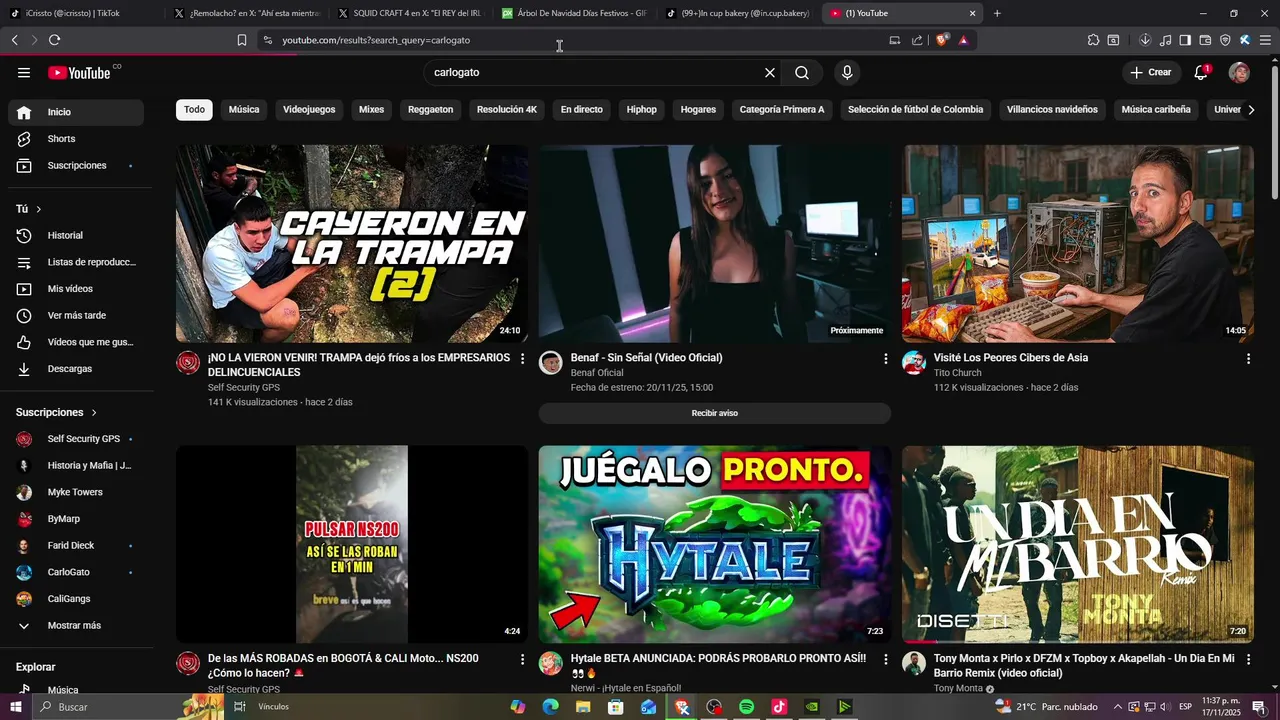Reload the page in the browser

pyautogui.click(x=54, y=40)
